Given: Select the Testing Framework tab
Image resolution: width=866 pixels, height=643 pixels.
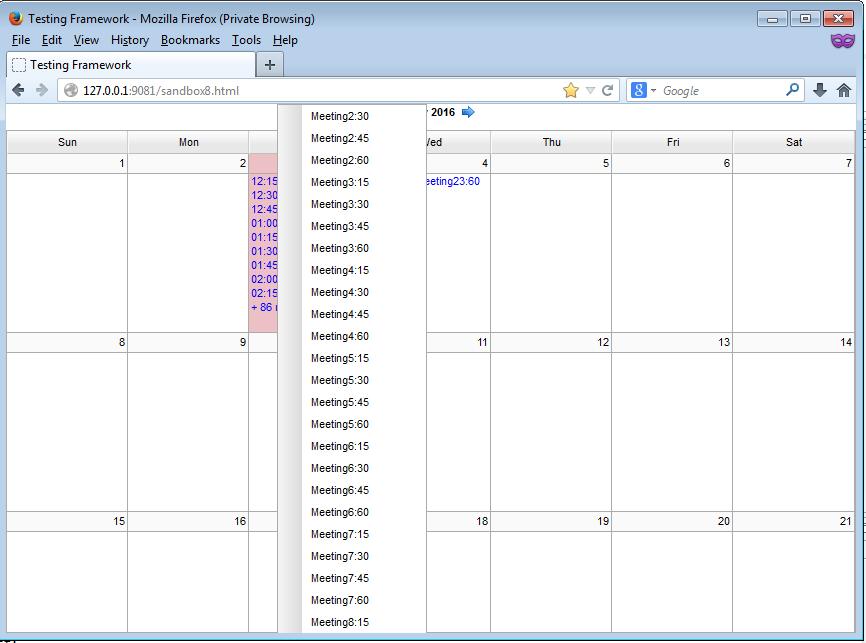Looking at the screenshot, I should (80, 65).
